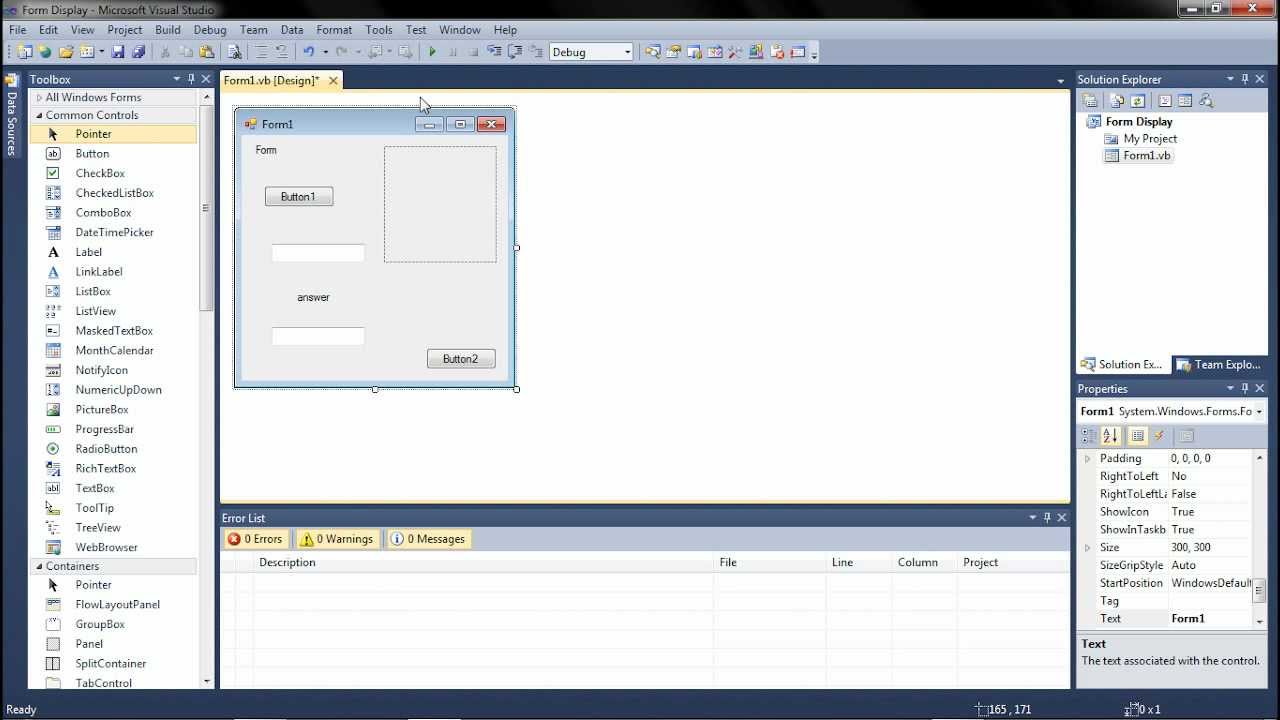Screen dimensions: 1280x720
Task: Open the Build menu
Action: pyautogui.click(x=168, y=30)
